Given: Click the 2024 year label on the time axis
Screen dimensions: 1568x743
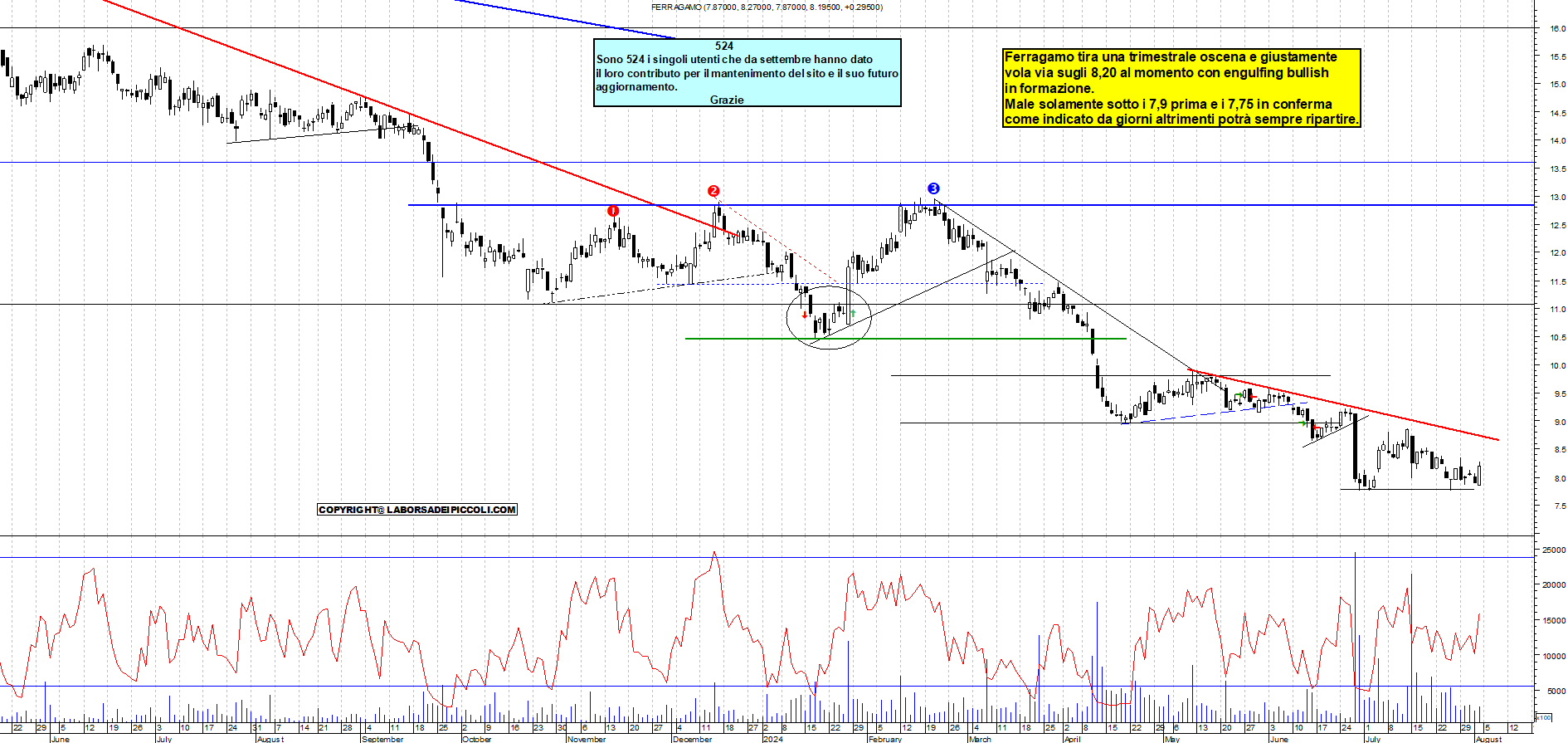Looking at the screenshot, I should pyautogui.click(x=772, y=739).
